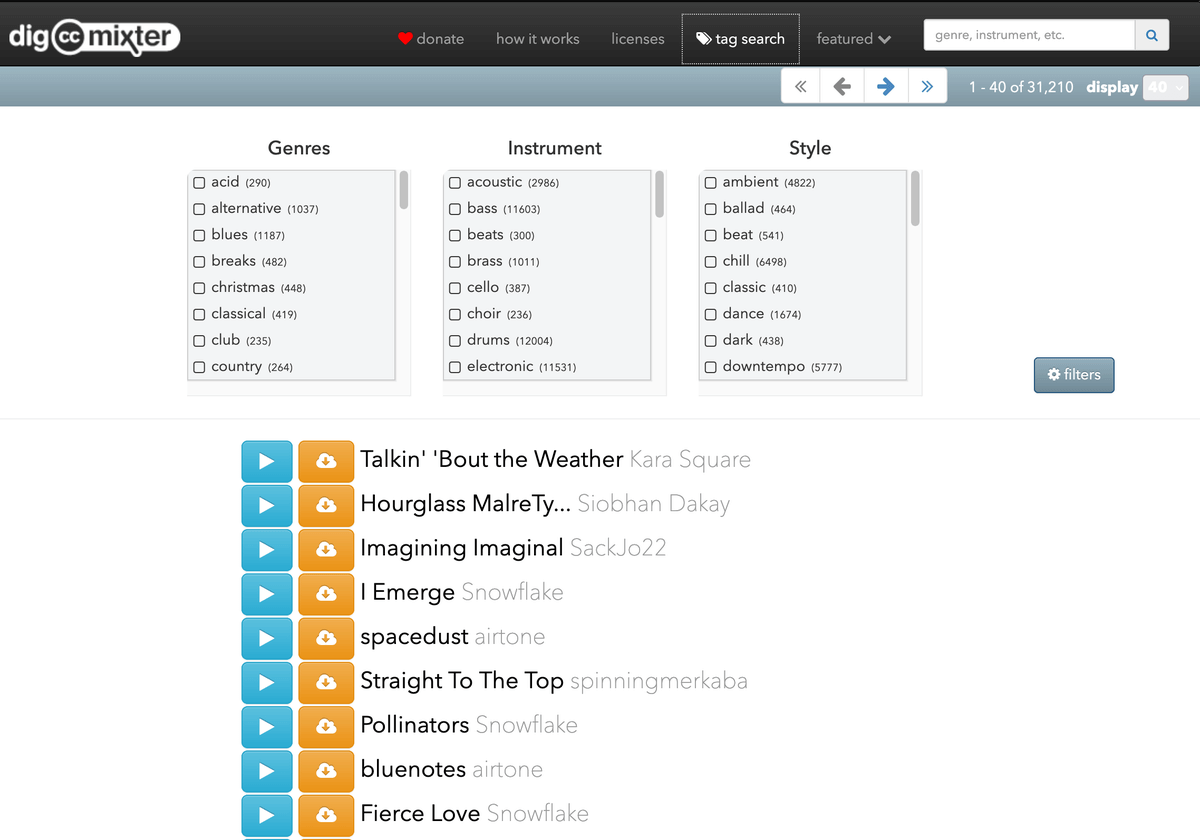1200x840 pixels.
Task: Open the filters panel button
Action: click(x=1073, y=375)
